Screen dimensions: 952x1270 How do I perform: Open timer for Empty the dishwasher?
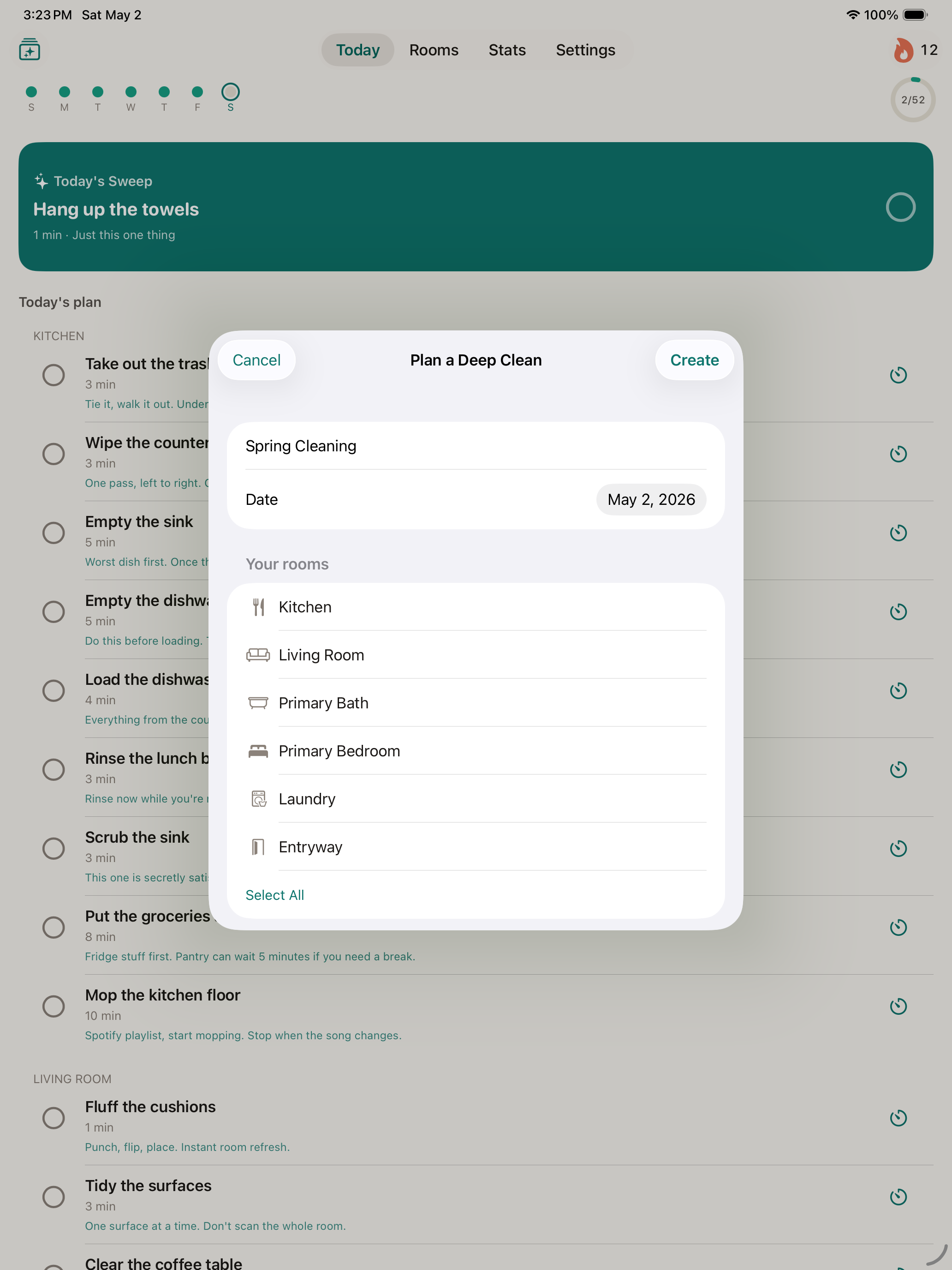click(x=898, y=611)
